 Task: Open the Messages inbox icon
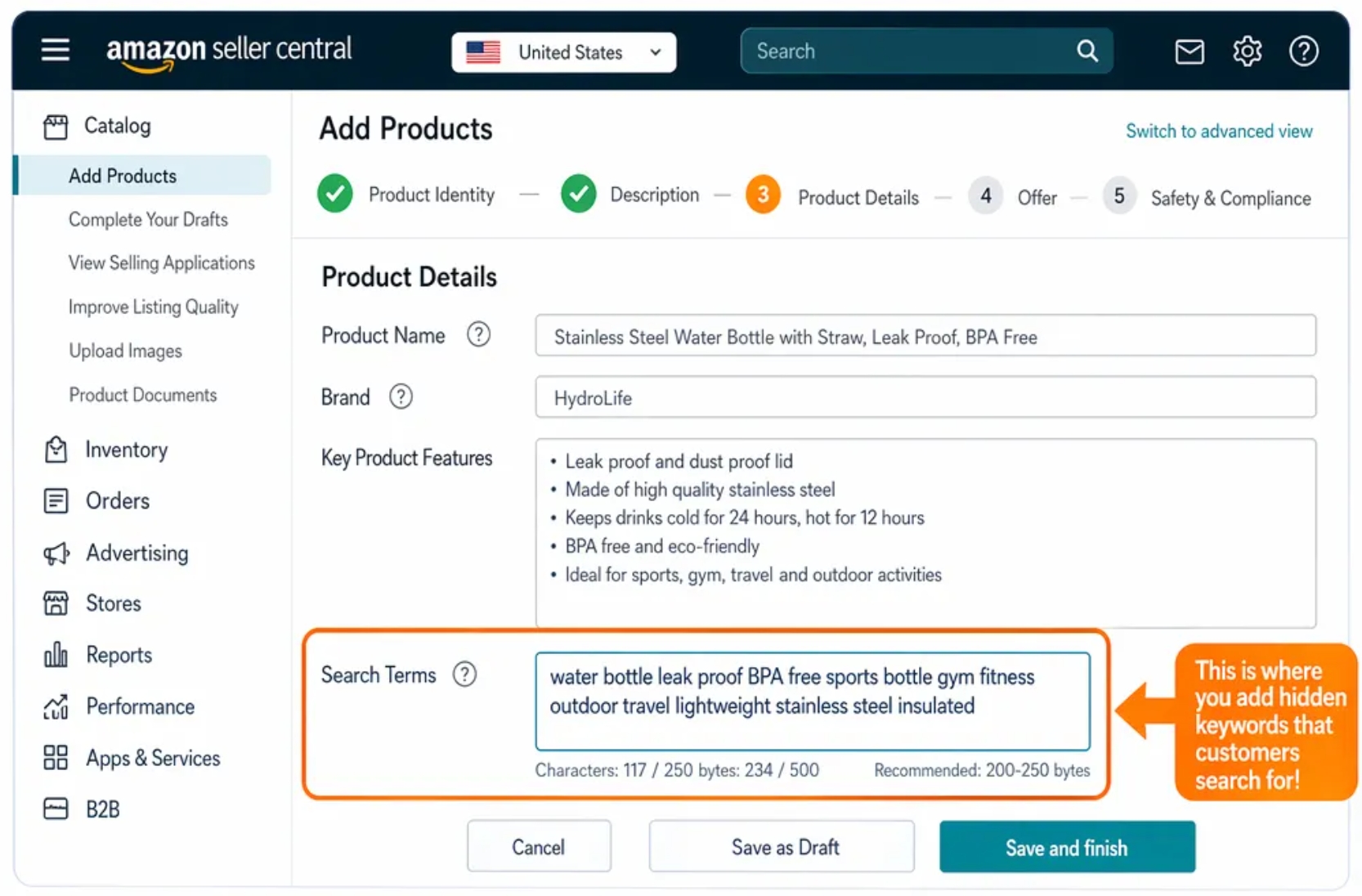tap(1189, 51)
